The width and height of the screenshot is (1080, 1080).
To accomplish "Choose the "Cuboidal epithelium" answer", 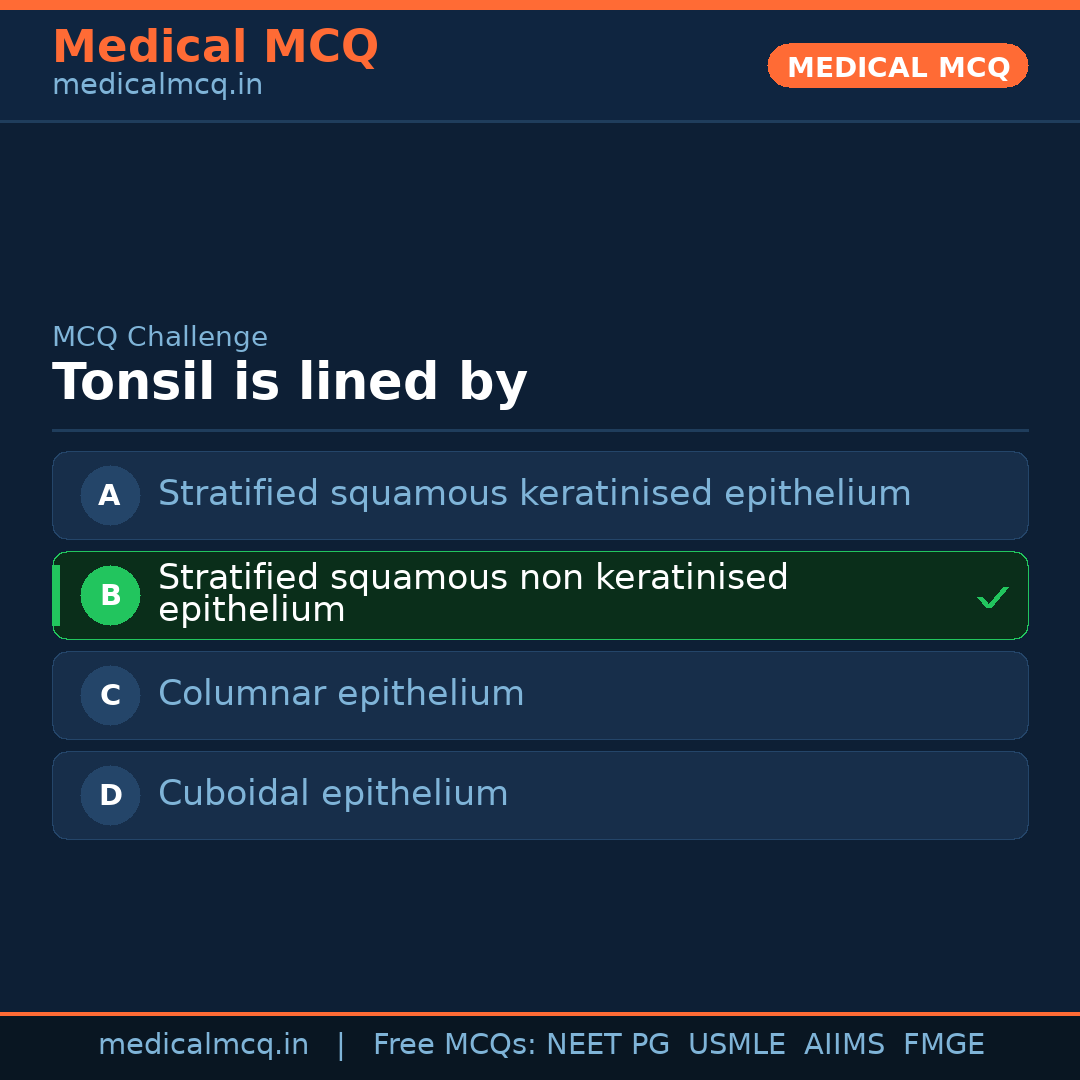I will tap(333, 794).
